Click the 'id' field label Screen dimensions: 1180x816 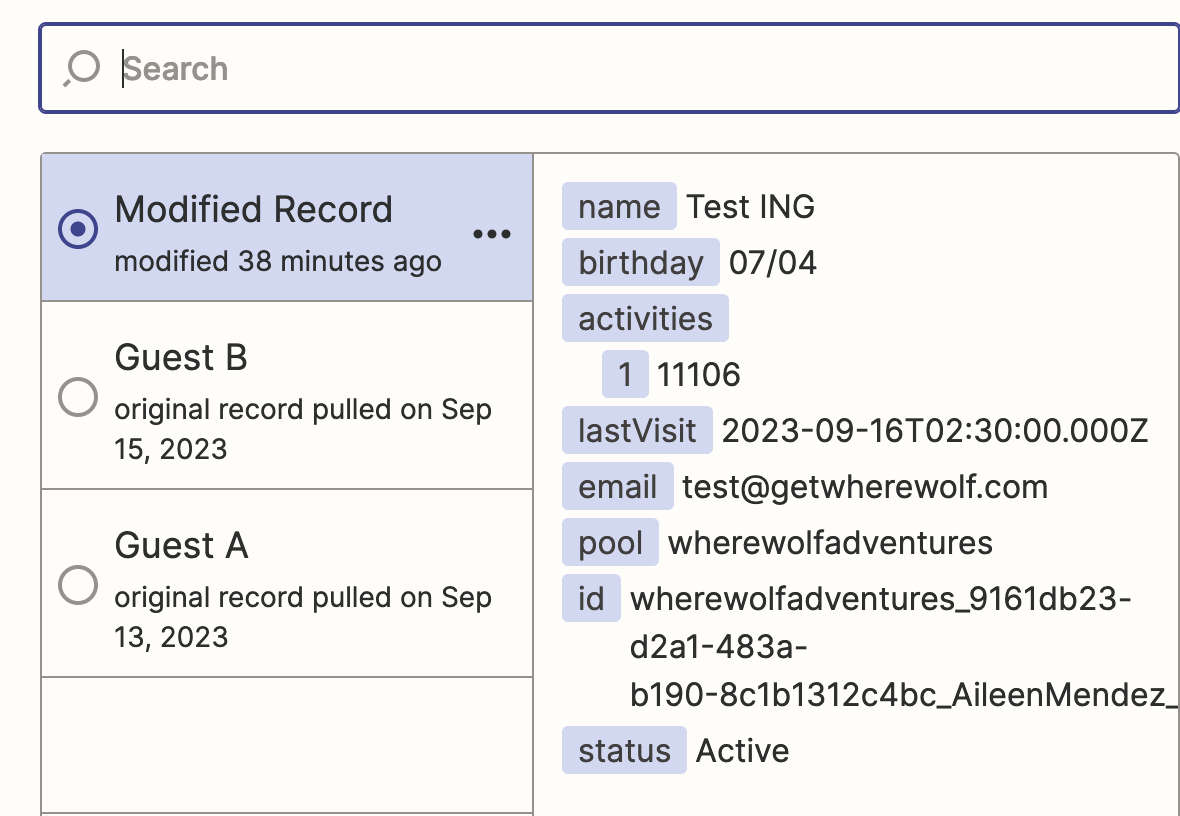point(592,598)
